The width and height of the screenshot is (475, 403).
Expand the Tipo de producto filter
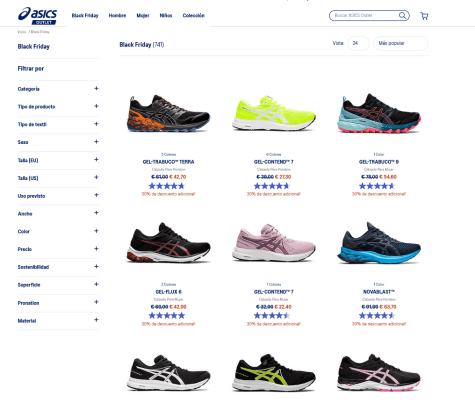tap(58, 107)
